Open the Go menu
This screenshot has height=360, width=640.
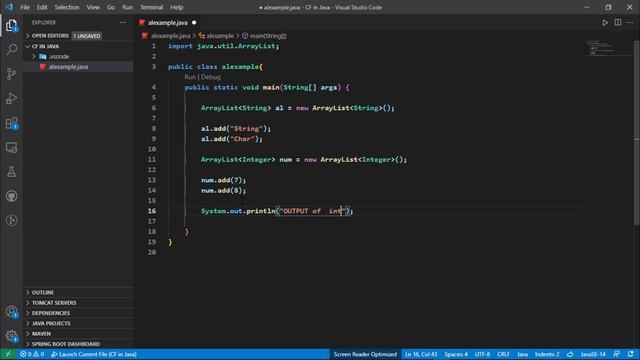click(111, 7)
